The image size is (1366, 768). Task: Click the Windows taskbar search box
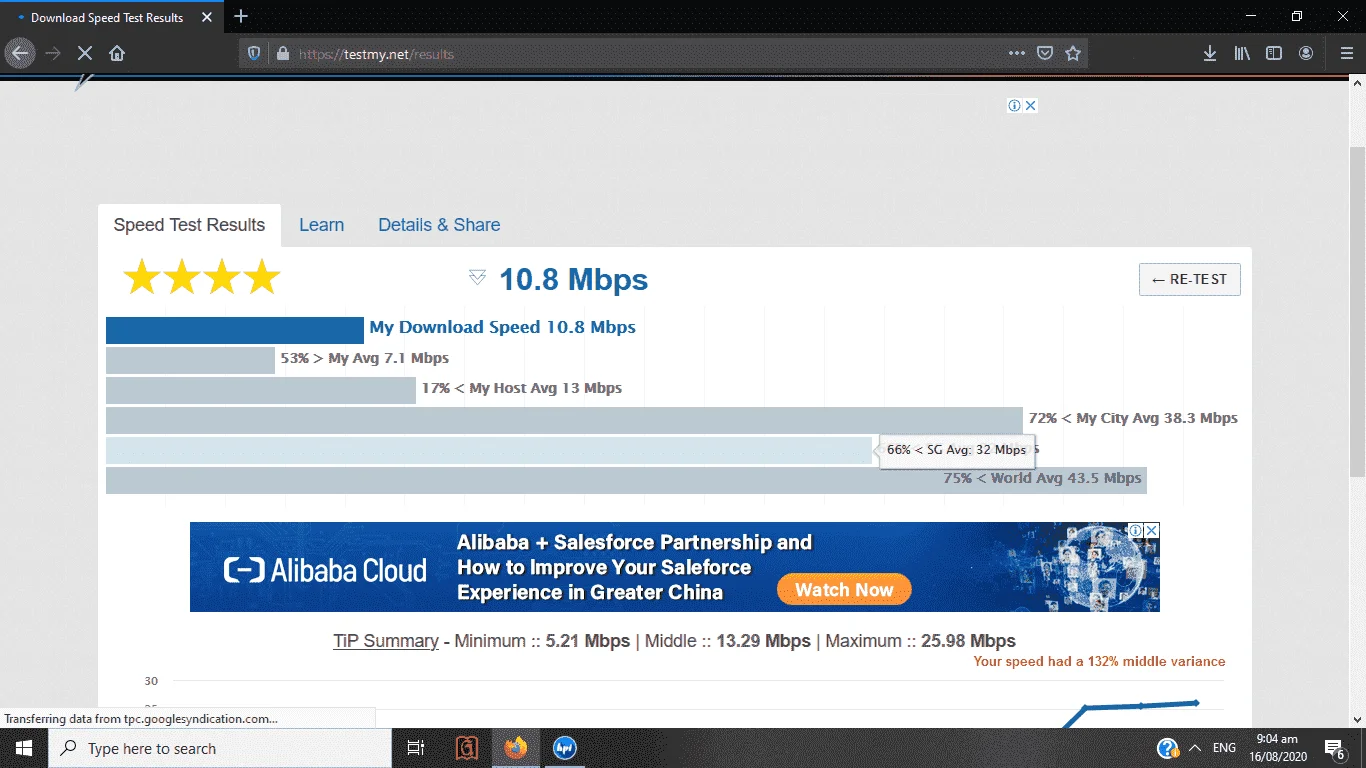tap(220, 748)
